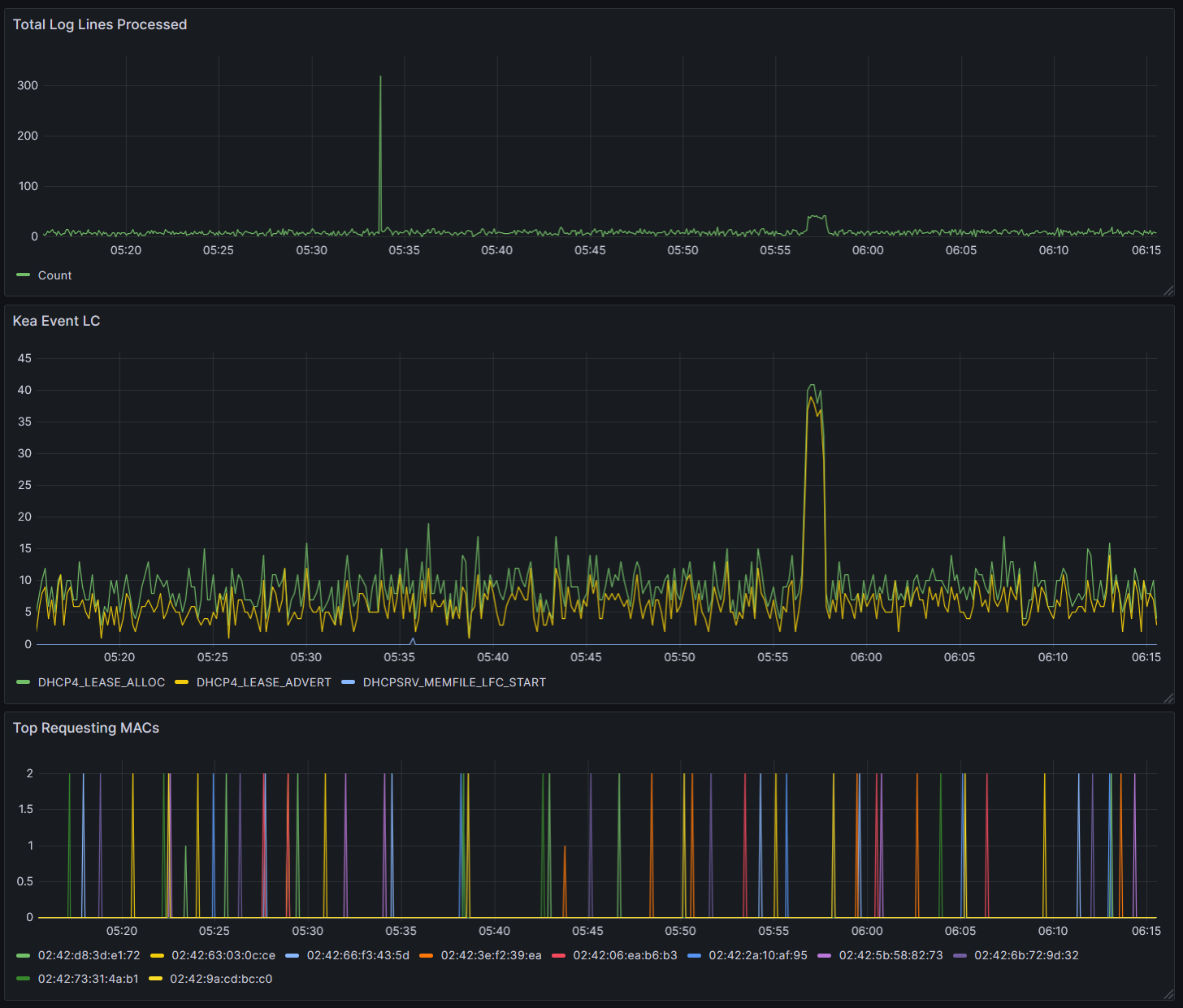Click the 320 spike in Total Log Lines chart
1183x1008 pixels.
tap(380, 77)
